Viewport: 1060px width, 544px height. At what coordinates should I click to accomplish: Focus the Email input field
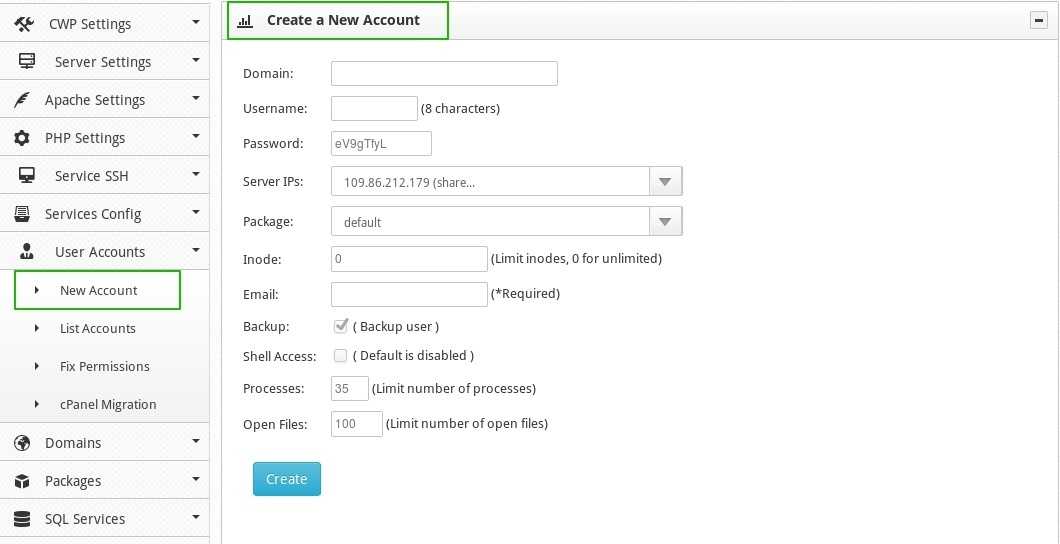pos(409,294)
